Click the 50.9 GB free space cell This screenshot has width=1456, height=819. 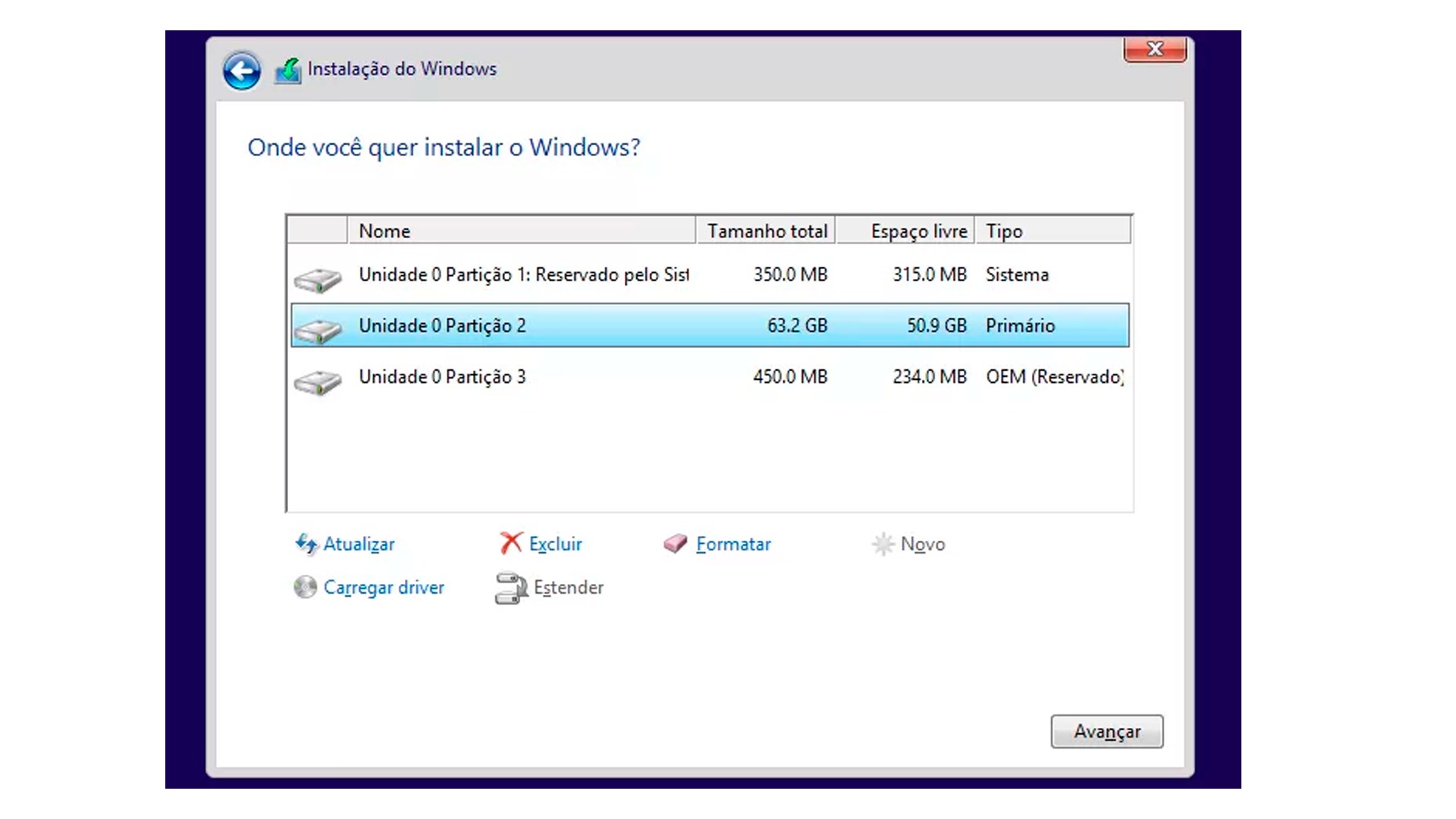tap(937, 325)
